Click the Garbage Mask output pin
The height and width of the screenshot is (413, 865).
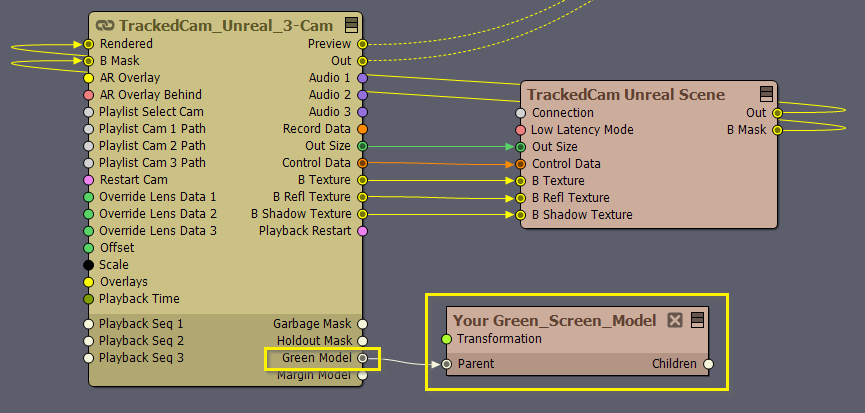coord(363,324)
